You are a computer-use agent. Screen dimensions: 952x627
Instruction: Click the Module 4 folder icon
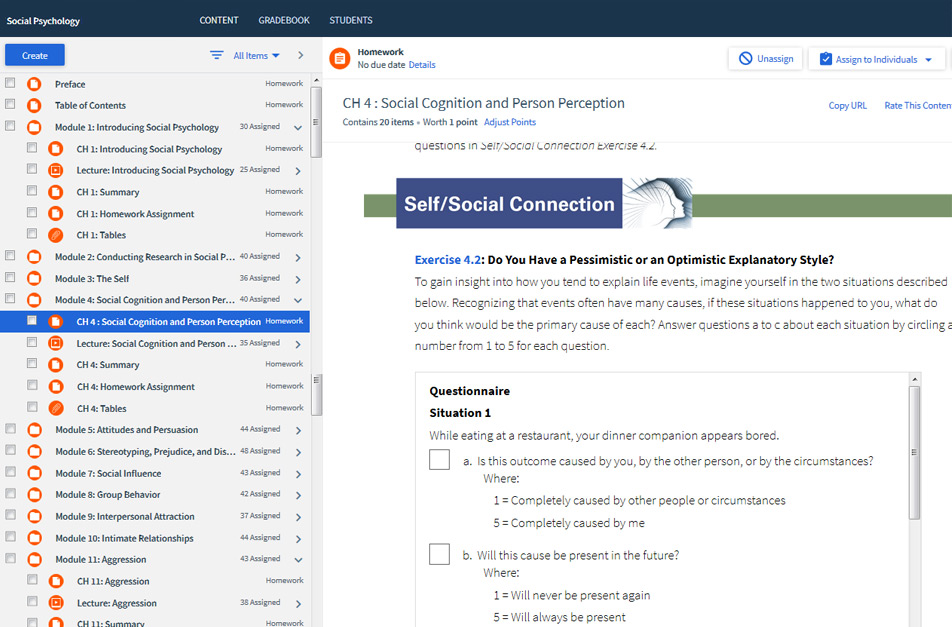tap(34, 300)
